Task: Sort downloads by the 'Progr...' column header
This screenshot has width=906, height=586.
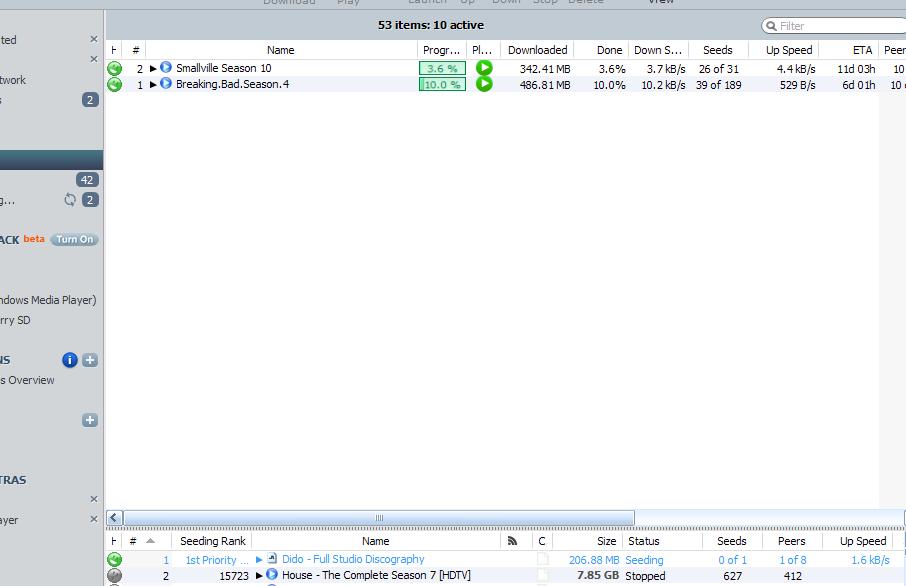Action: point(441,50)
